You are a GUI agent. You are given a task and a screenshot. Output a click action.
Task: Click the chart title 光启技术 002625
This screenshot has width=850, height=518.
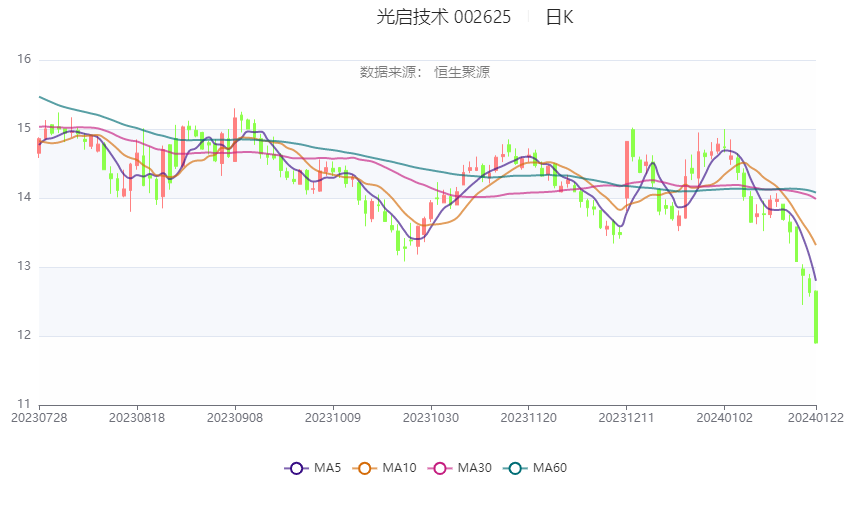pyautogui.click(x=443, y=17)
